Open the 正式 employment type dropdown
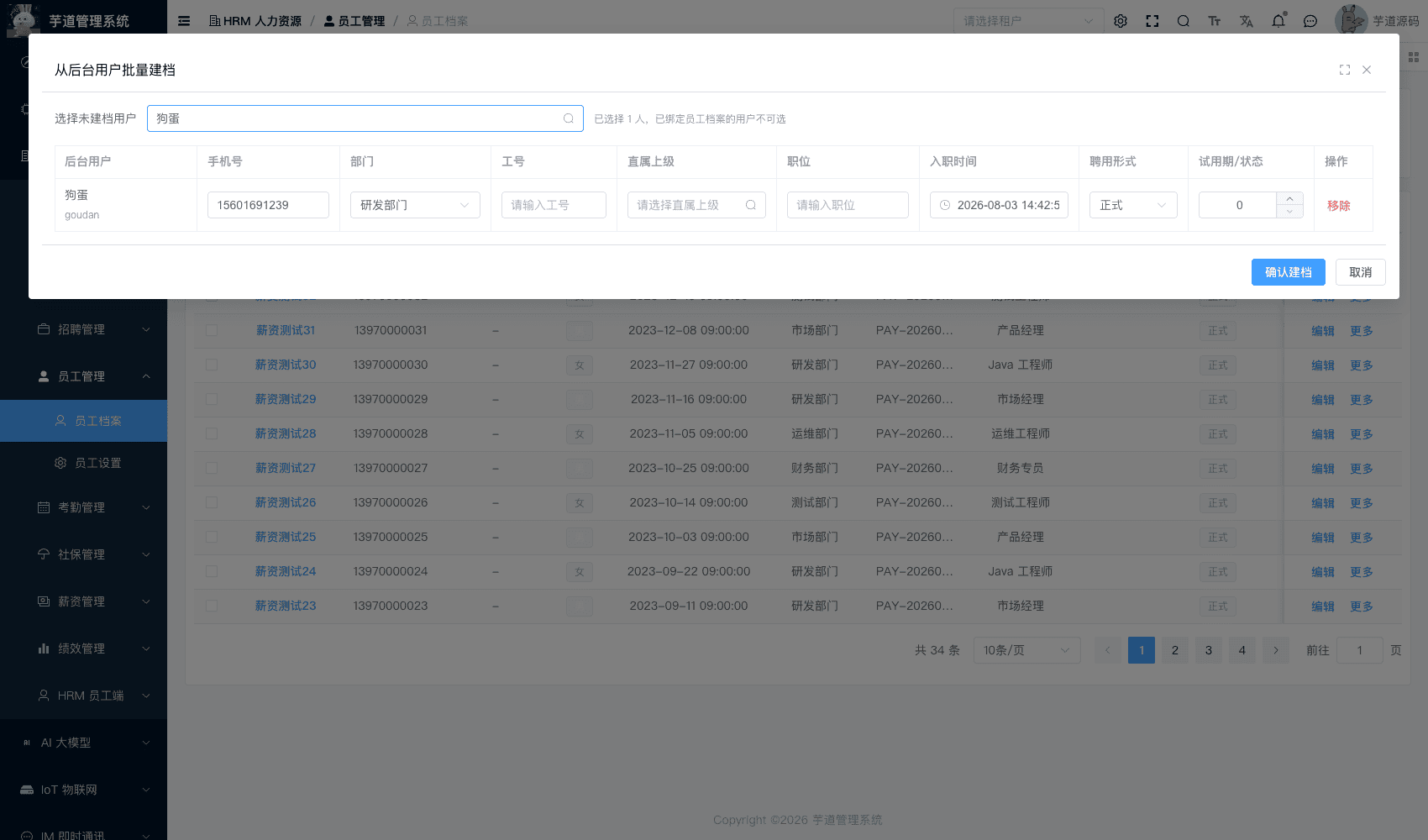 click(1133, 205)
